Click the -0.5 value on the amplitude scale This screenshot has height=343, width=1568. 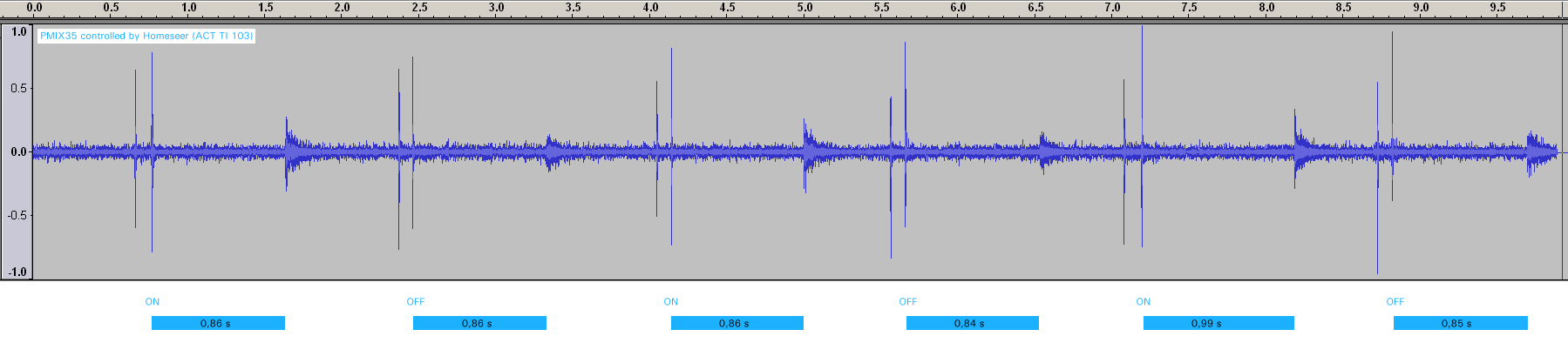pyautogui.click(x=17, y=215)
